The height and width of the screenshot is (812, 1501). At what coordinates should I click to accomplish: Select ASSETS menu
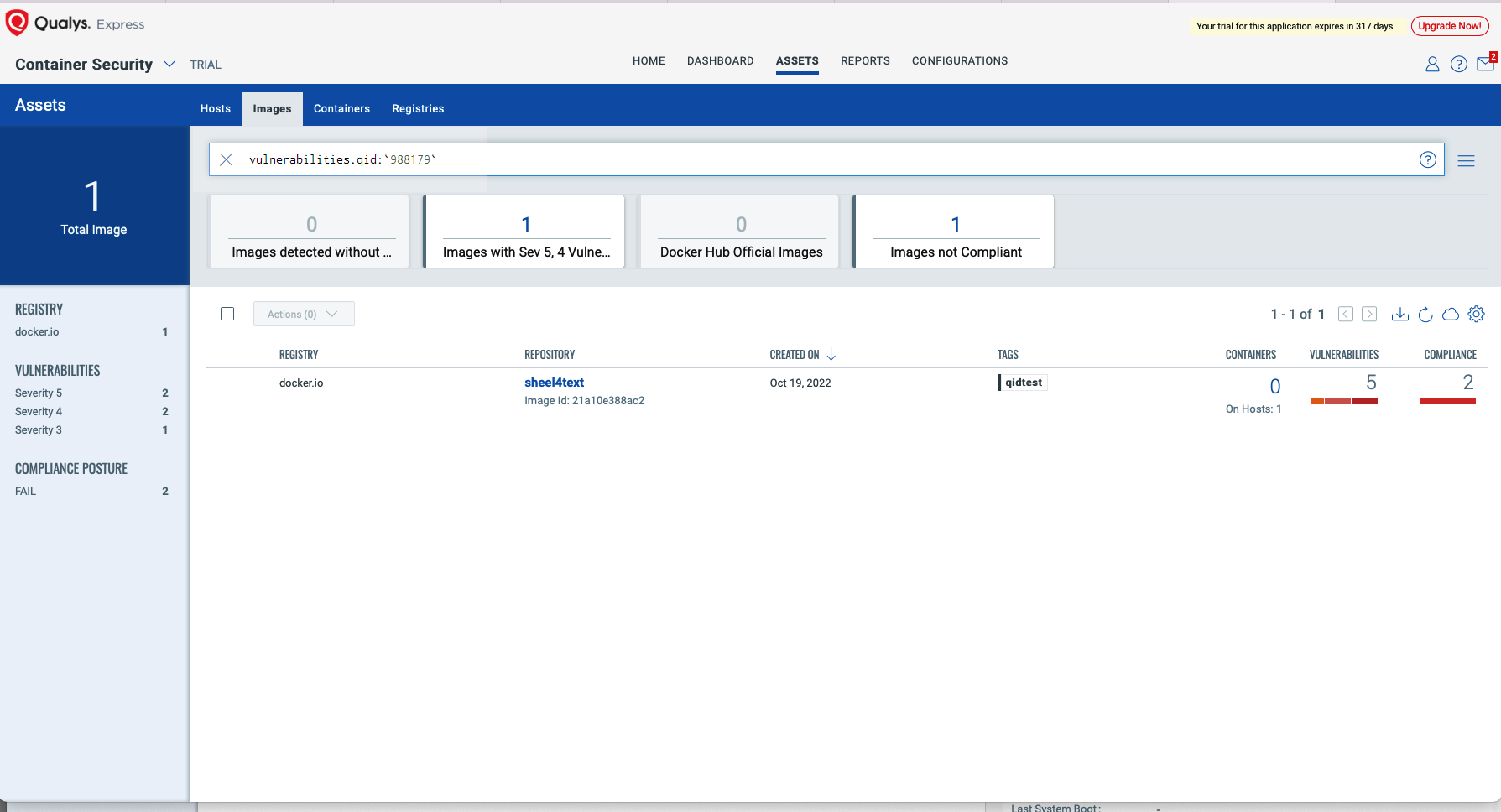click(x=797, y=61)
